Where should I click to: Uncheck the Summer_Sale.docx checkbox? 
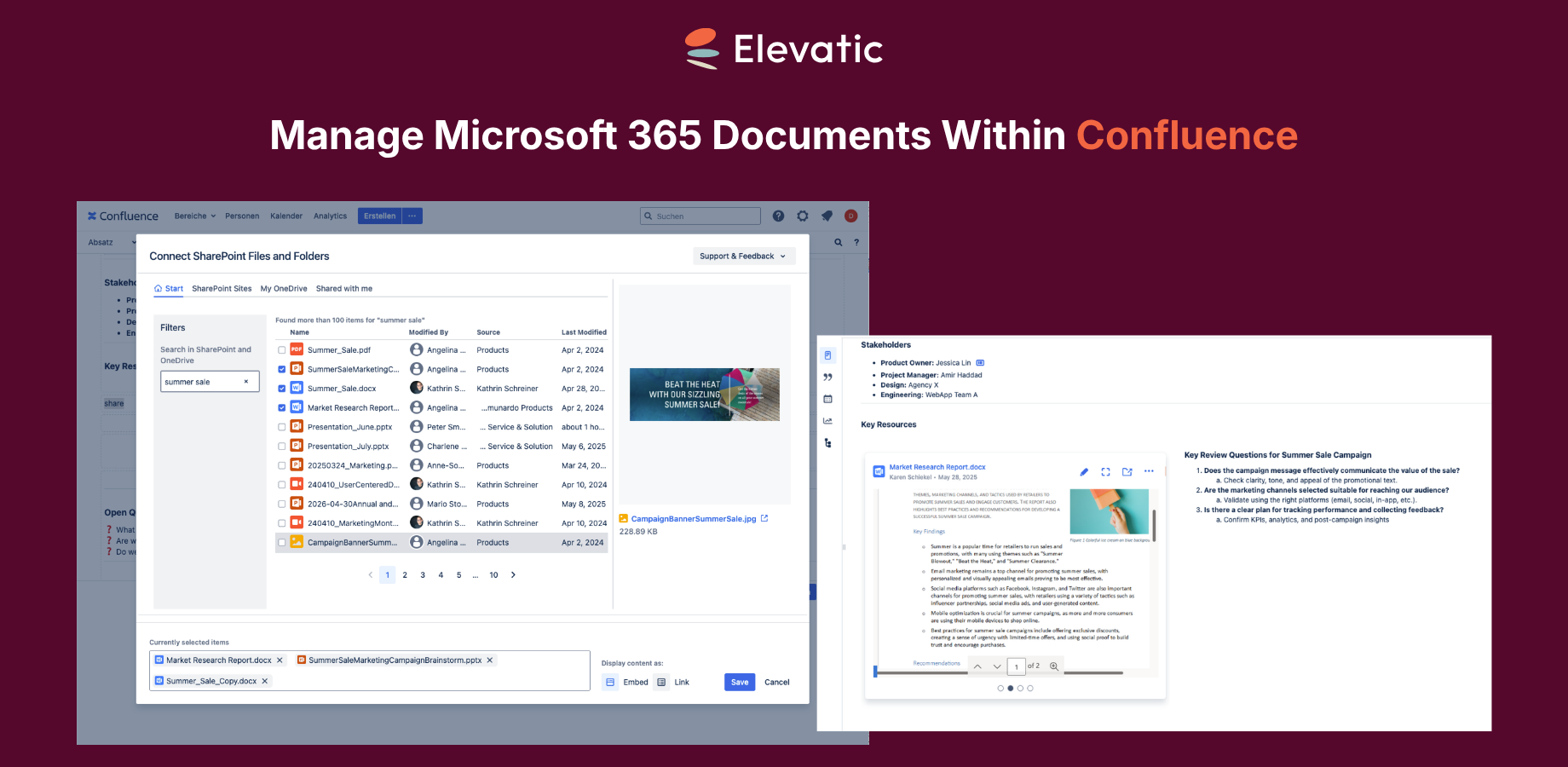pos(282,388)
